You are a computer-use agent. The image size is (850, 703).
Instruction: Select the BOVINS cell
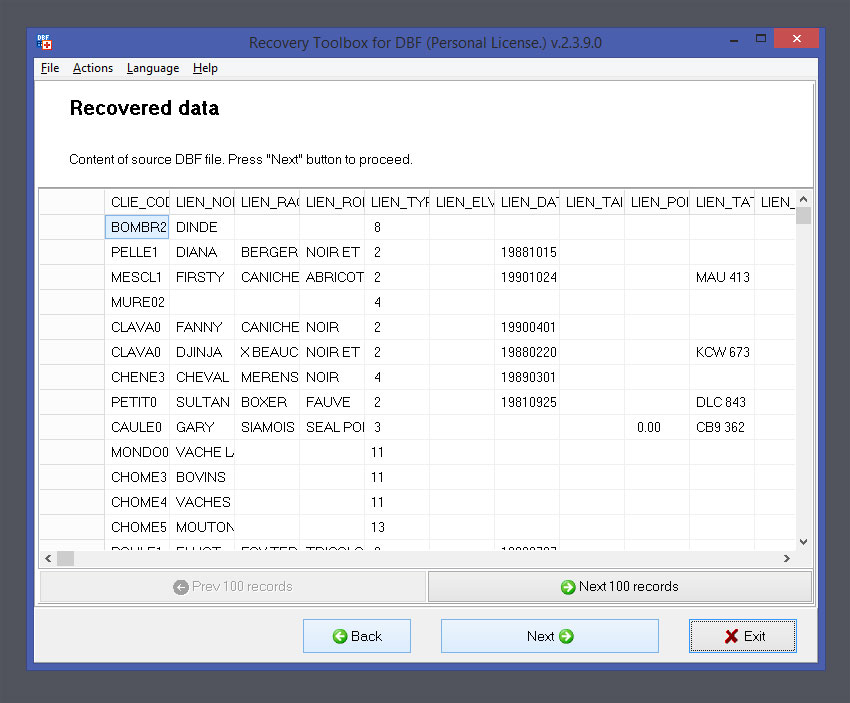coord(202,477)
